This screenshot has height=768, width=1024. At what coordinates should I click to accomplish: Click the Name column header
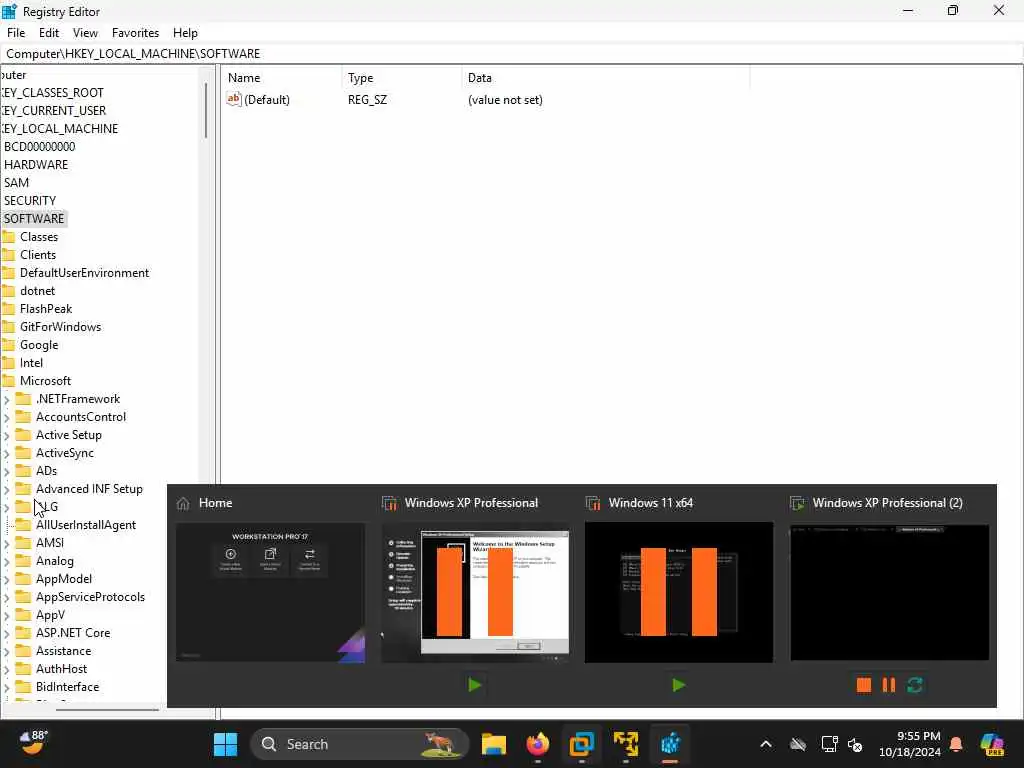[x=244, y=78]
